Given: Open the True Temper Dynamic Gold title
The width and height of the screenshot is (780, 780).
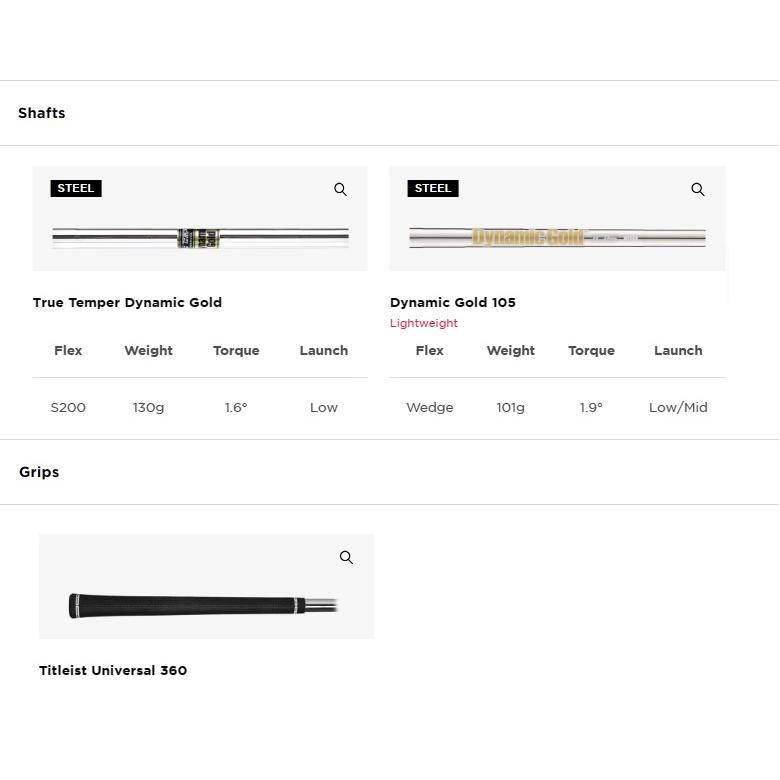Looking at the screenshot, I should pos(127,302).
